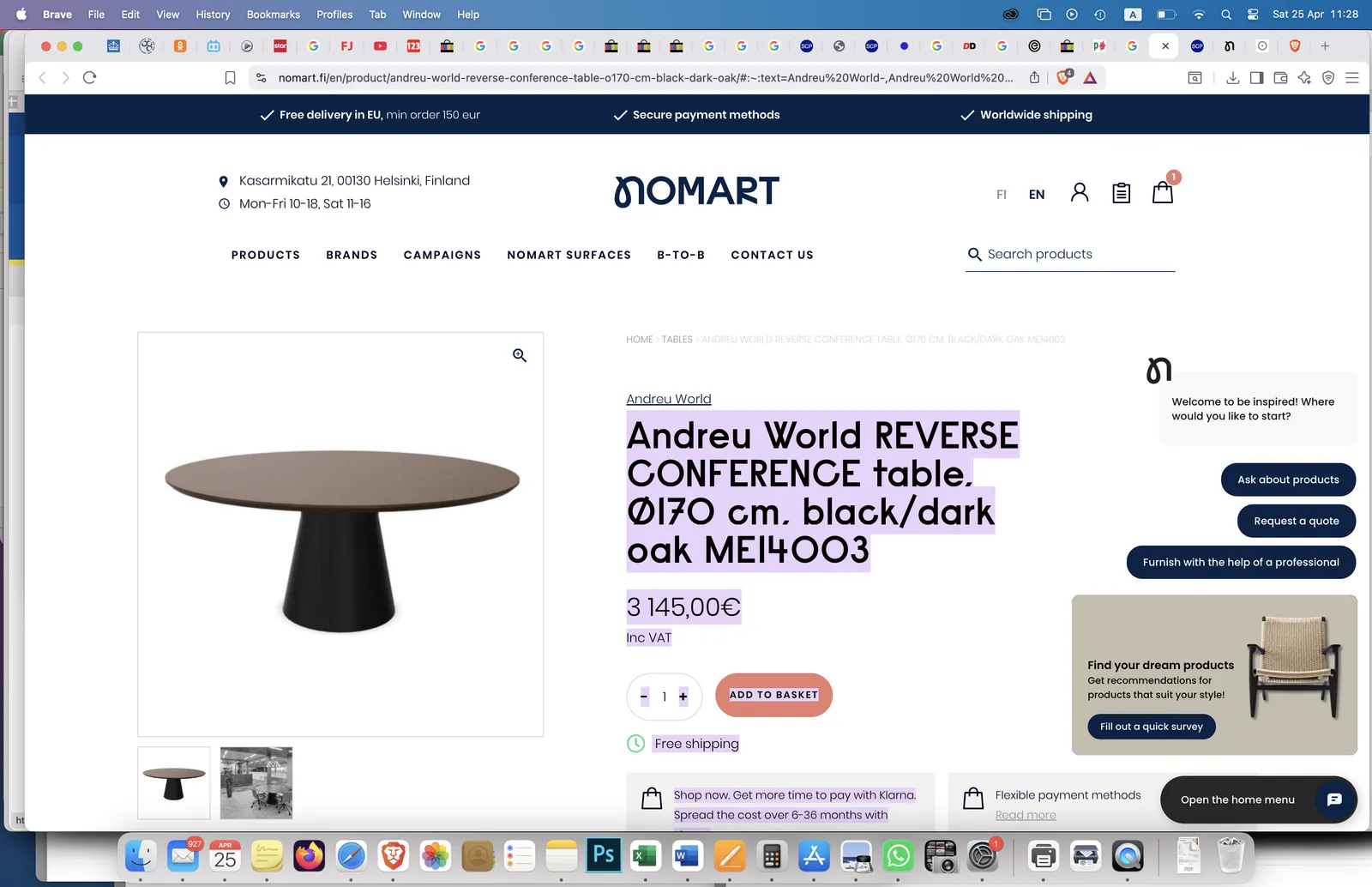Screen dimensions: 1372x887
Task: Click the Request a quote button
Action: click(1297, 521)
